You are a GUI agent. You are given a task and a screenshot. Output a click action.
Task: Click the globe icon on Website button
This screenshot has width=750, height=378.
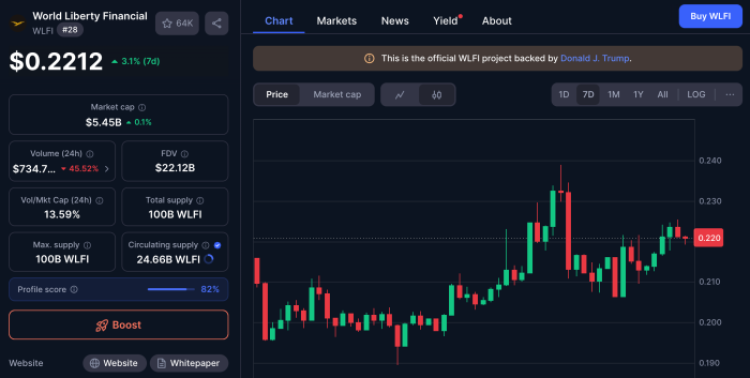[x=95, y=363]
